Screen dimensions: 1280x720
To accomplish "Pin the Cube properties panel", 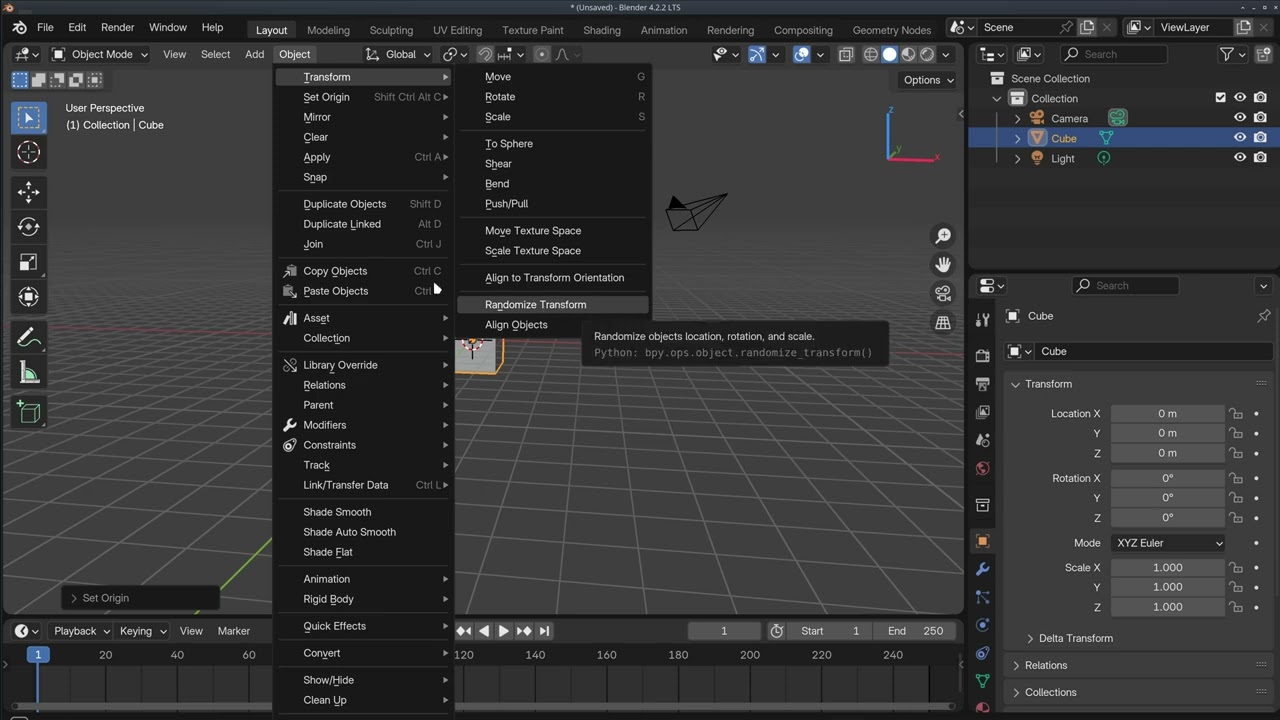I will coord(1263,316).
